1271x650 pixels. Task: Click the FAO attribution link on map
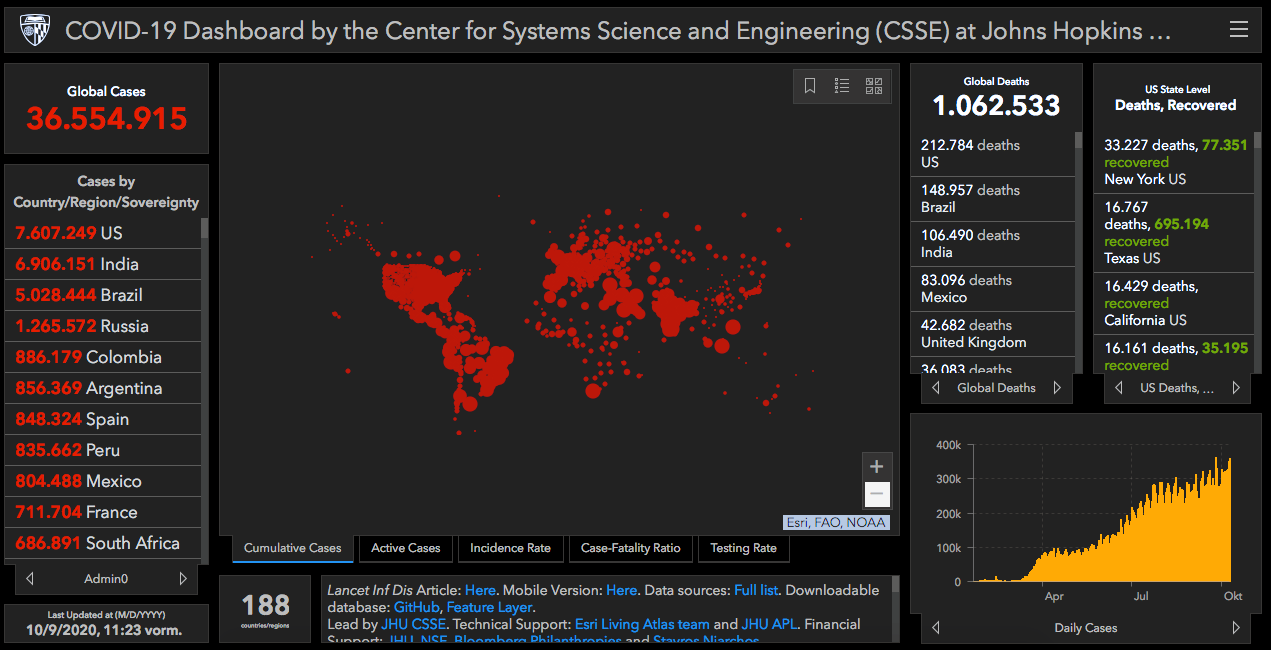point(829,522)
